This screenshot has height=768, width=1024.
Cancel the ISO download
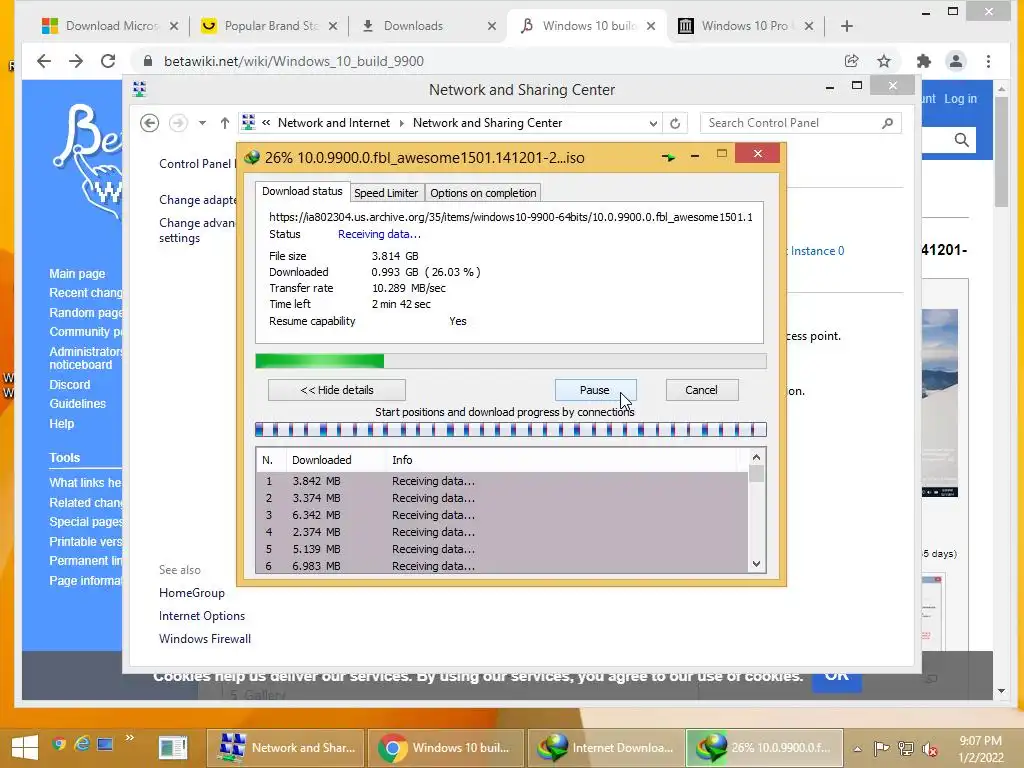tap(701, 390)
